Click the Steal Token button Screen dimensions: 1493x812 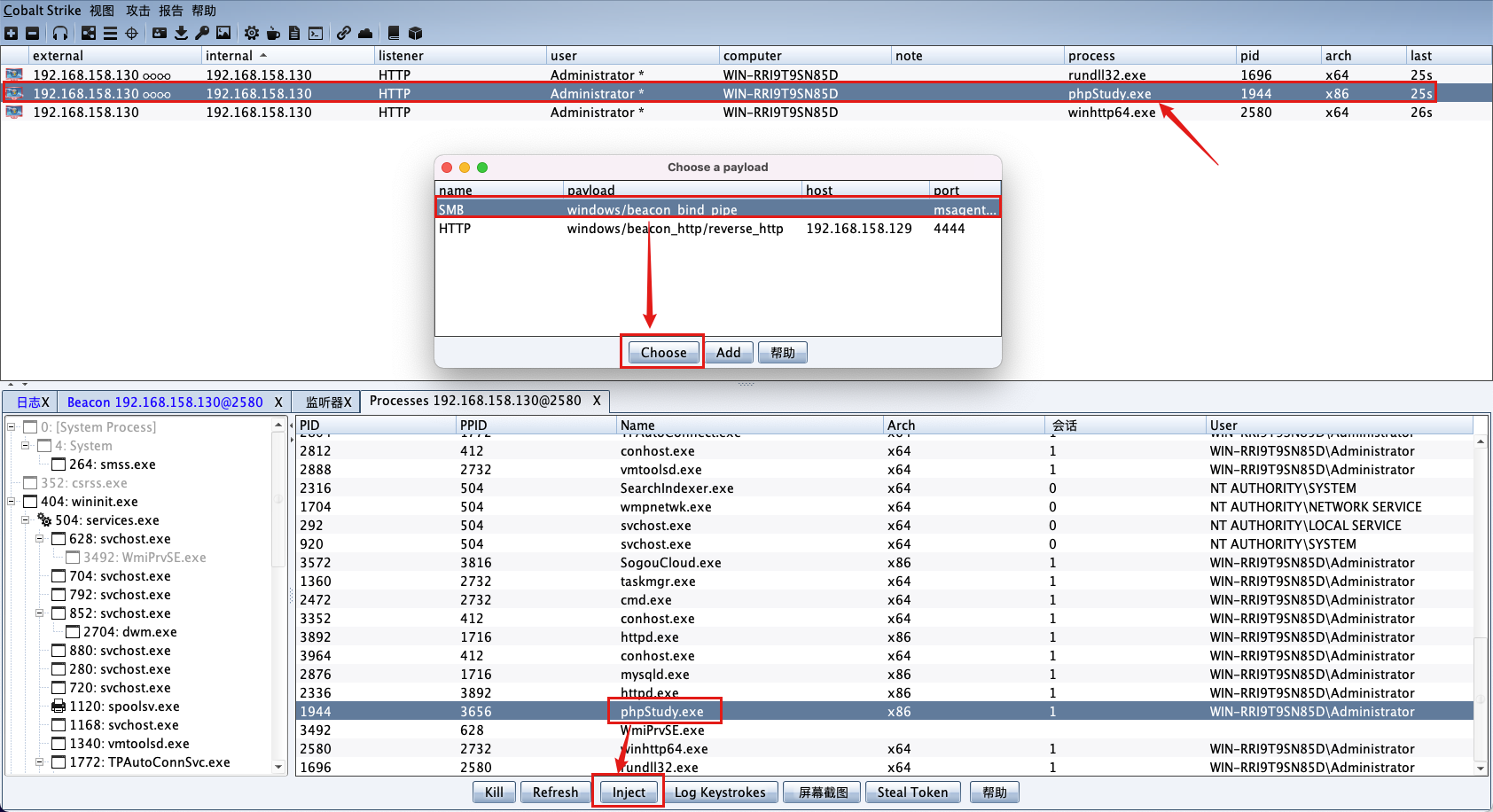912,792
